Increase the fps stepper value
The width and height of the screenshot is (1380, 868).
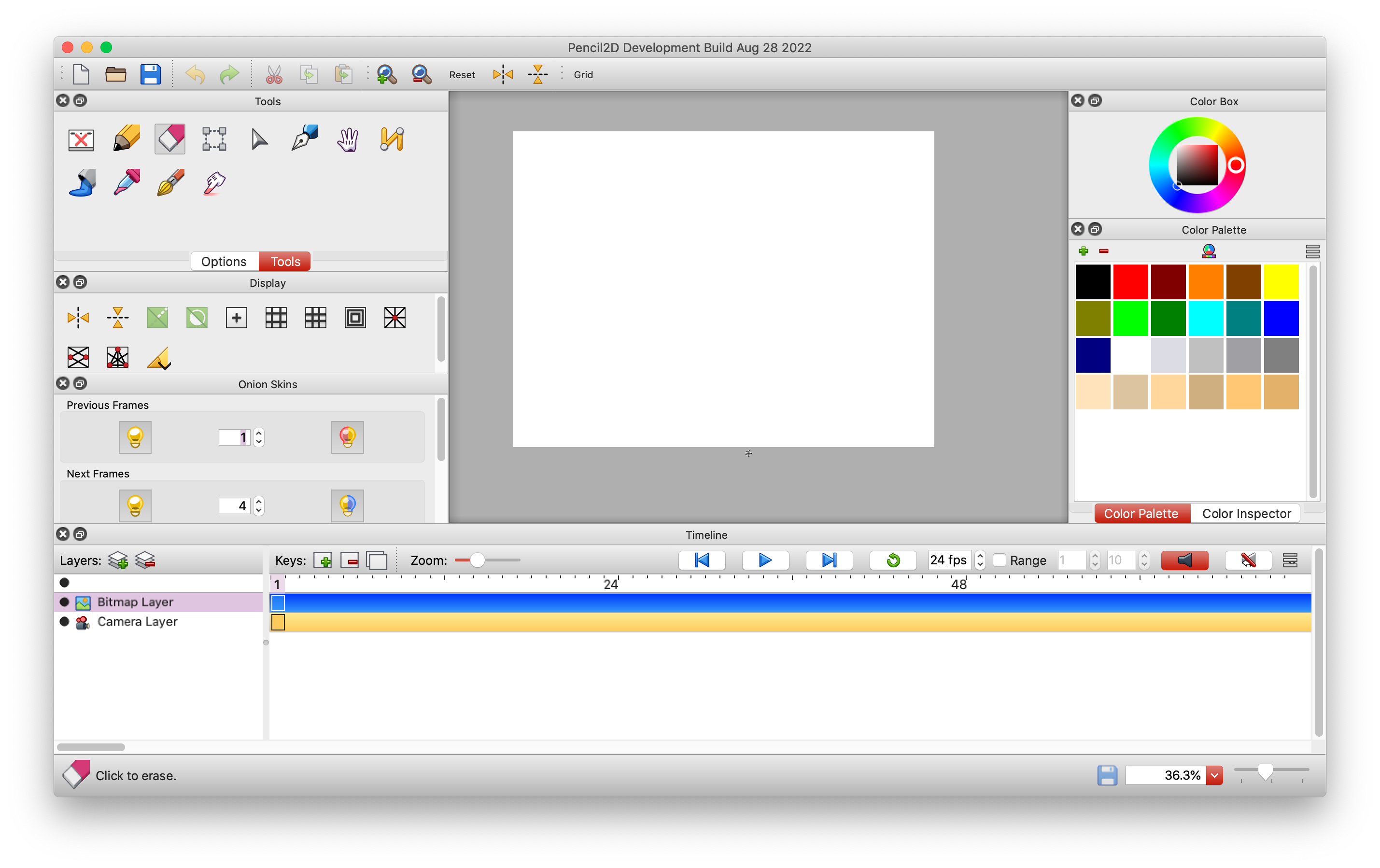[x=980, y=556]
